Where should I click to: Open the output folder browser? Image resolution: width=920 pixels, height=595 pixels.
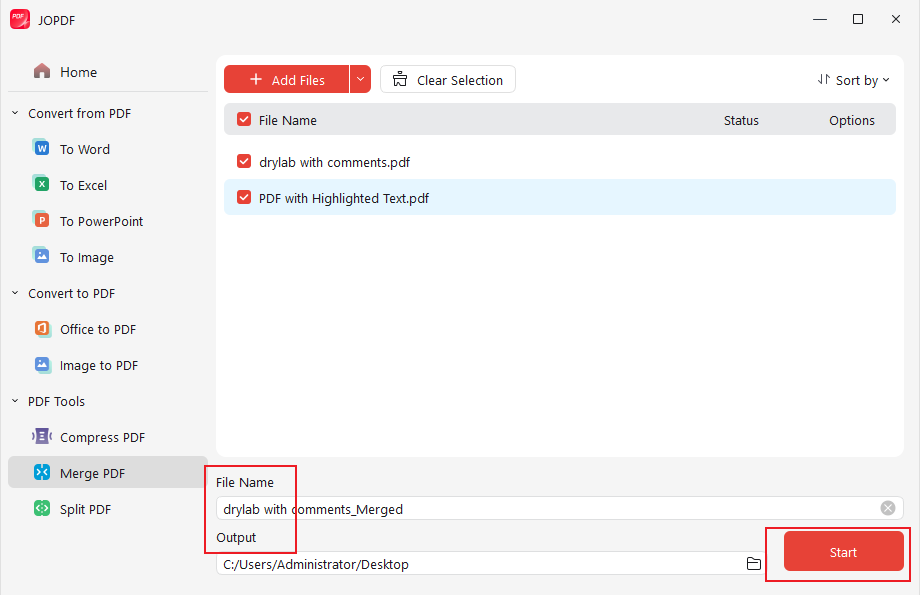click(x=753, y=563)
